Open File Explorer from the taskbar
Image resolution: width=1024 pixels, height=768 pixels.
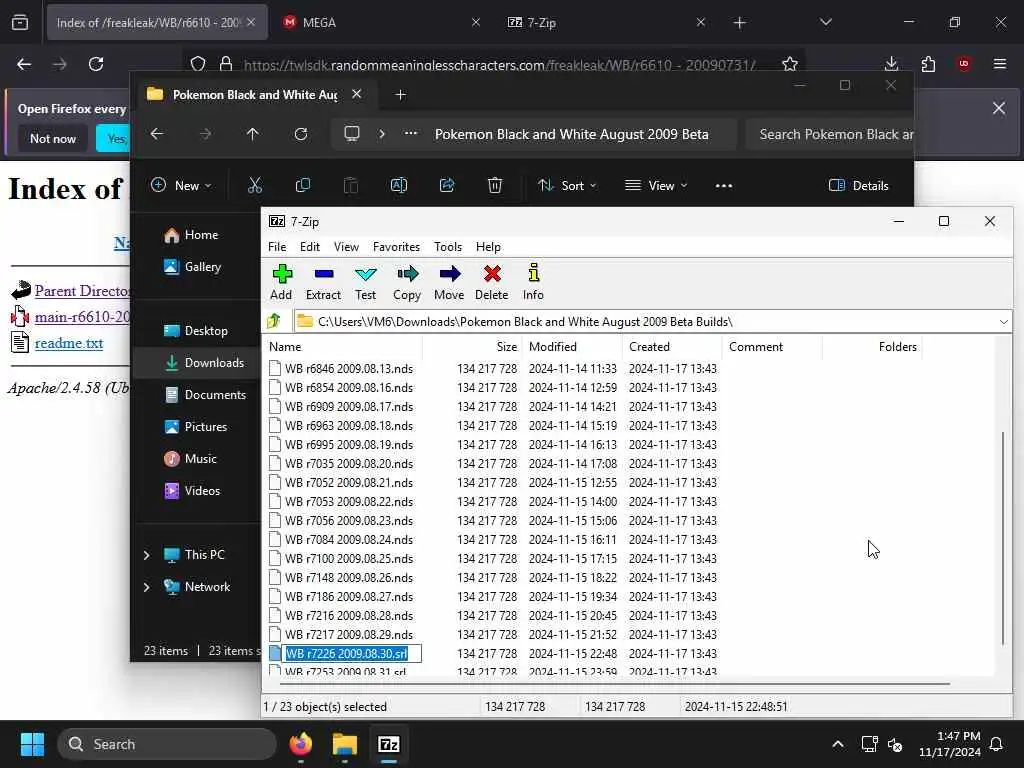click(x=345, y=744)
